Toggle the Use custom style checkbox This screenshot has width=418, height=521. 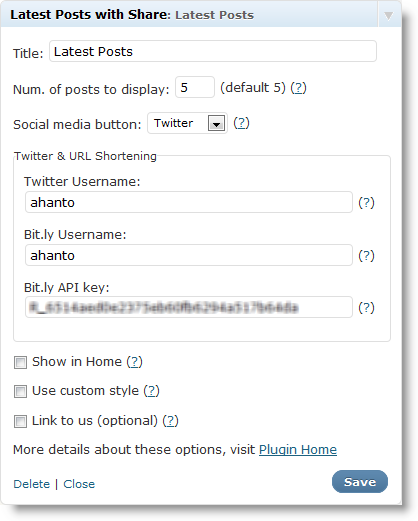pyautogui.click(x=20, y=391)
